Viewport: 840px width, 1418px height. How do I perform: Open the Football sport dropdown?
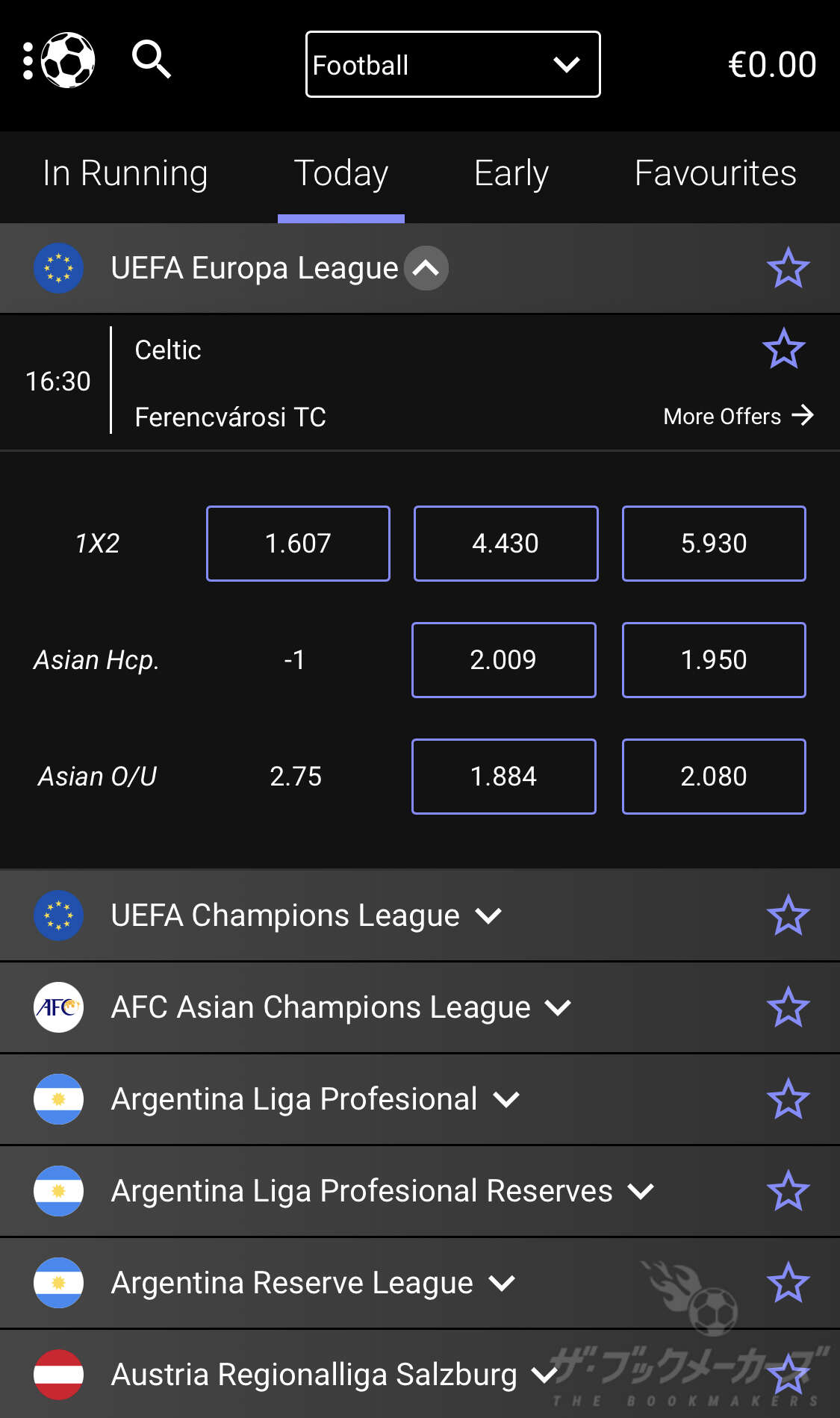click(452, 64)
